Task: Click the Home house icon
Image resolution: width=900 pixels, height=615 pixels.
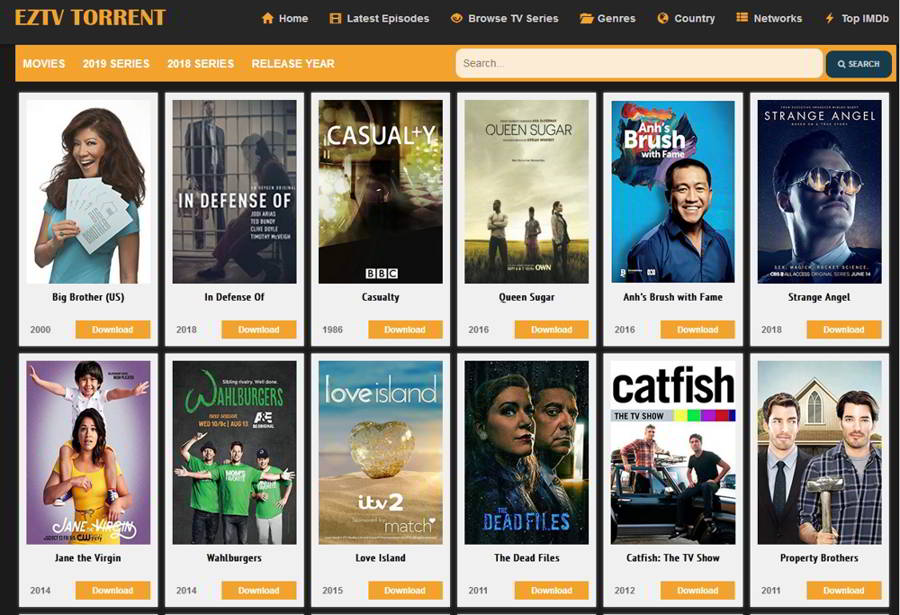Action: tap(267, 18)
